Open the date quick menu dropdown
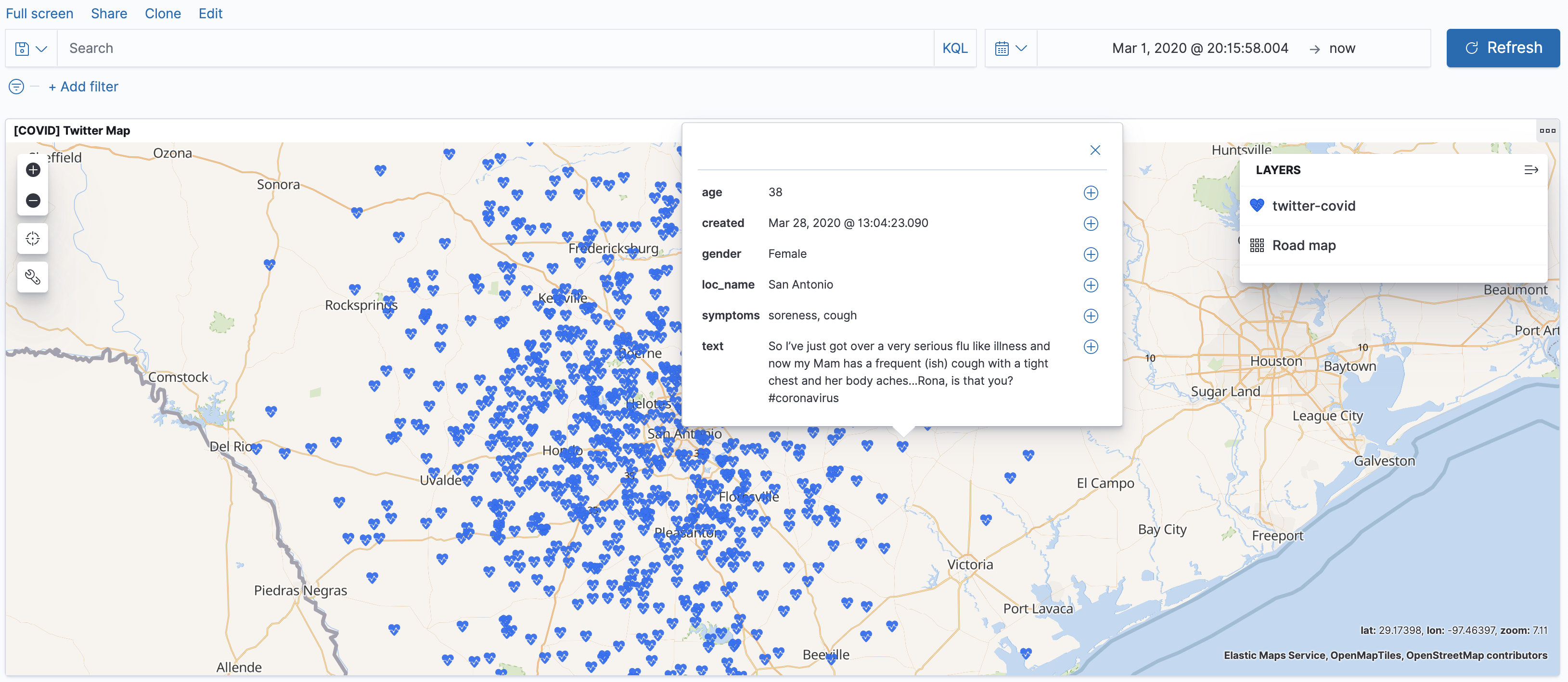 click(1010, 48)
